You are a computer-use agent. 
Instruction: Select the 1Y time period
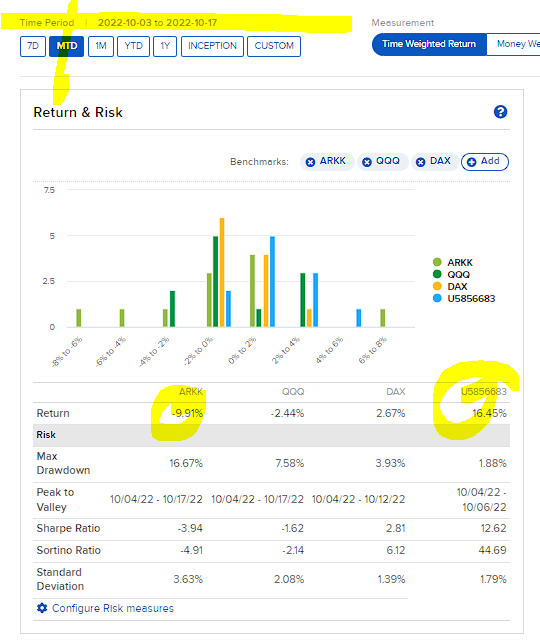click(x=165, y=46)
